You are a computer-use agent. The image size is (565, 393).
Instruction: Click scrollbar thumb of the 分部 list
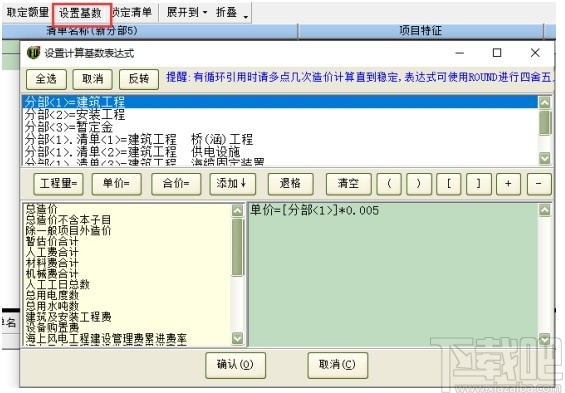544,122
